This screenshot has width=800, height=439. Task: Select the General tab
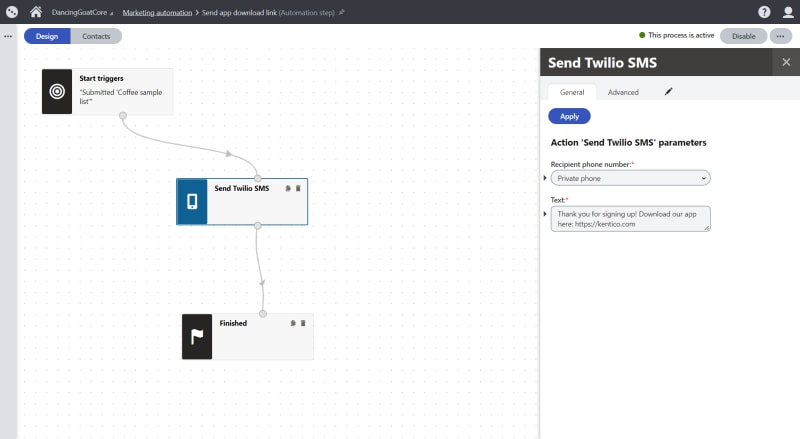click(x=572, y=92)
